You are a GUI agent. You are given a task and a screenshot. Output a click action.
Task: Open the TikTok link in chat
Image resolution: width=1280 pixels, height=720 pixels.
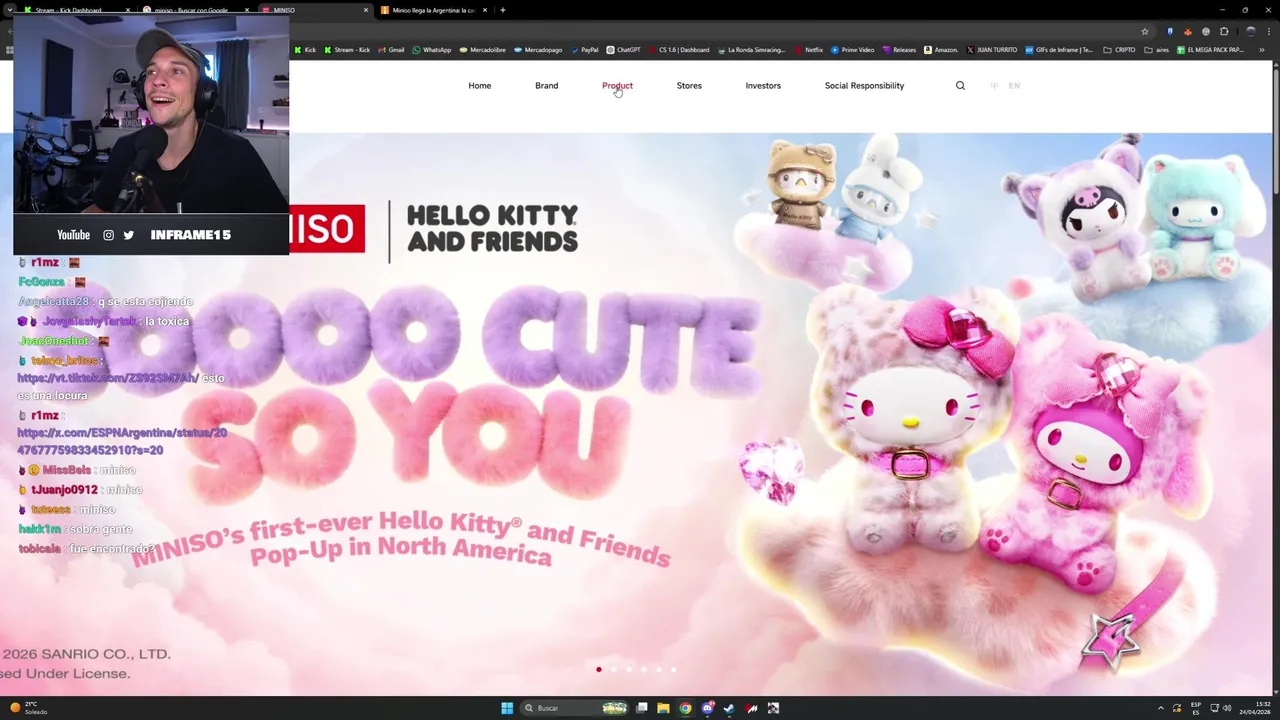(107, 378)
